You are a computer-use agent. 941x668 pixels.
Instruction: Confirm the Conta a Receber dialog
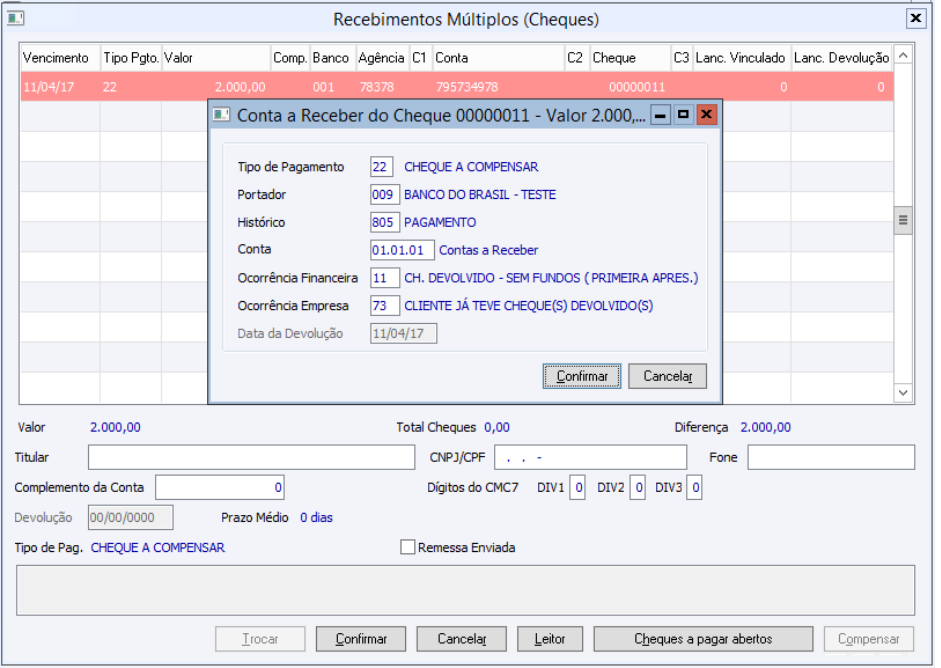[582, 376]
